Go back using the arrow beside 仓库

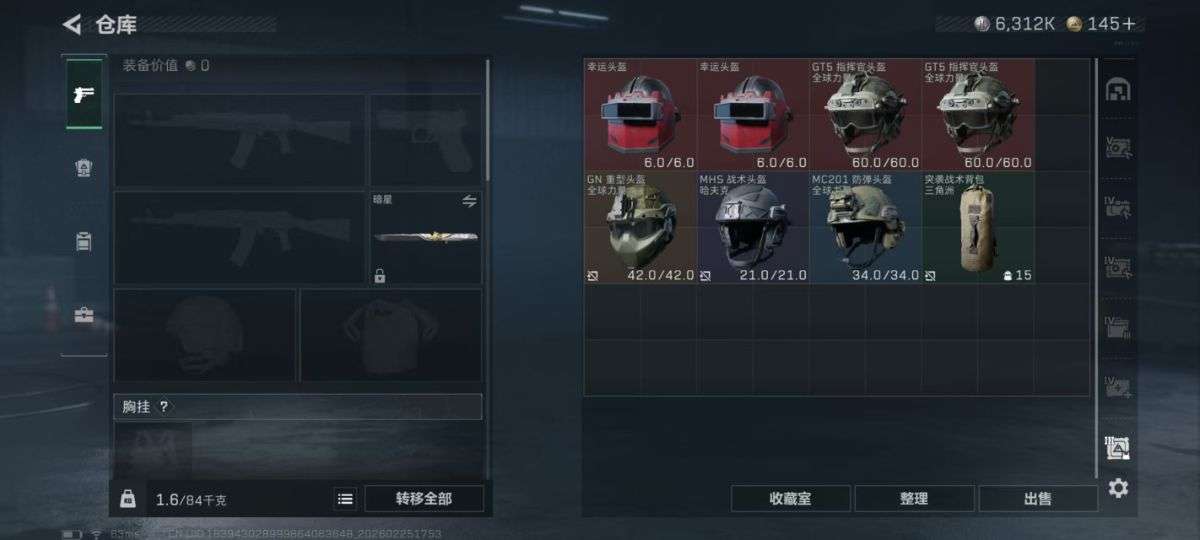72,24
